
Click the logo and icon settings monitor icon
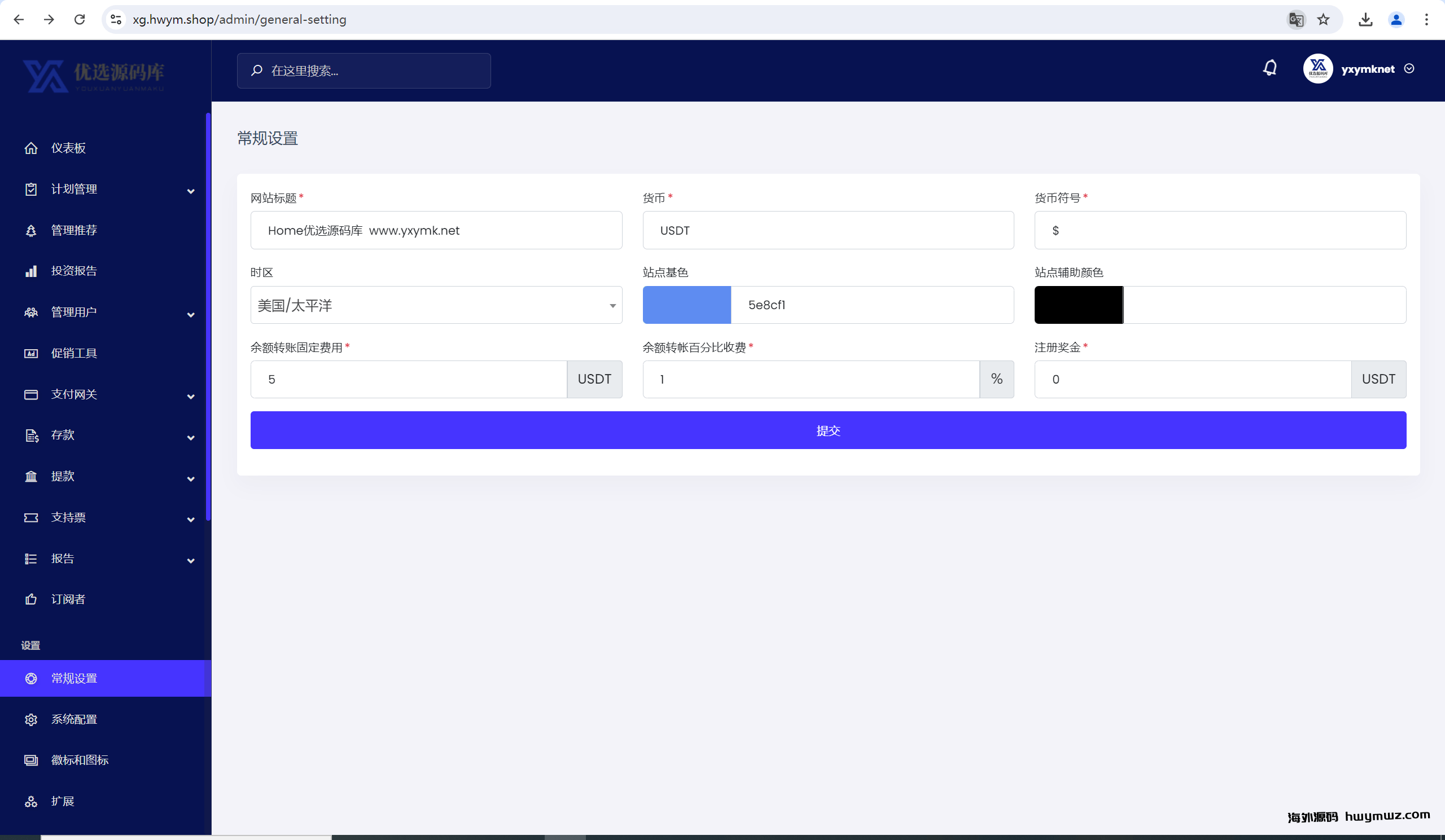[31, 760]
